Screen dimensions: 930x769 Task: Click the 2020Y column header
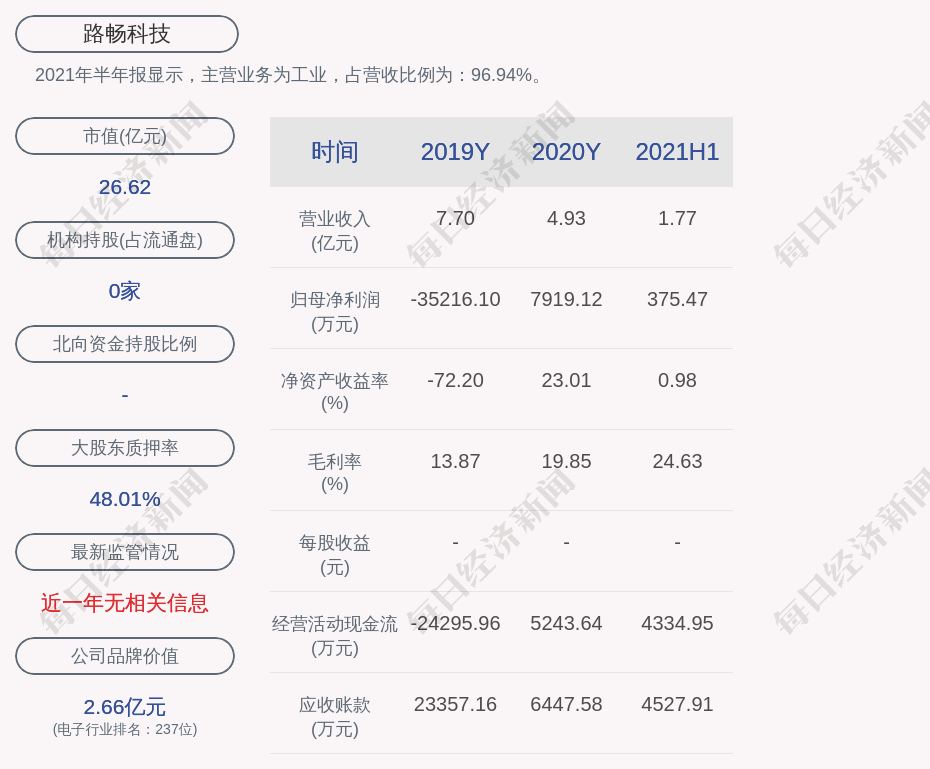coord(566,152)
